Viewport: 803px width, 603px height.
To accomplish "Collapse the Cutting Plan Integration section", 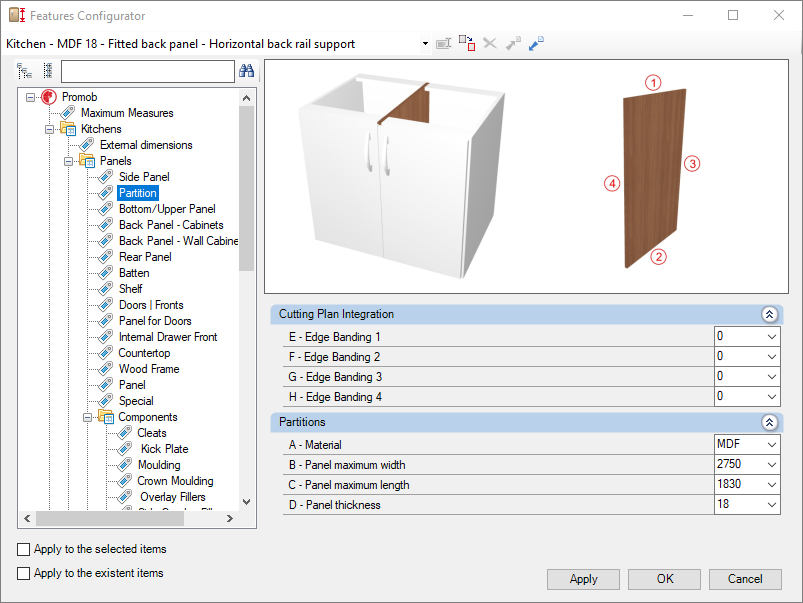I will pyautogui.click(x=769, y=315).
